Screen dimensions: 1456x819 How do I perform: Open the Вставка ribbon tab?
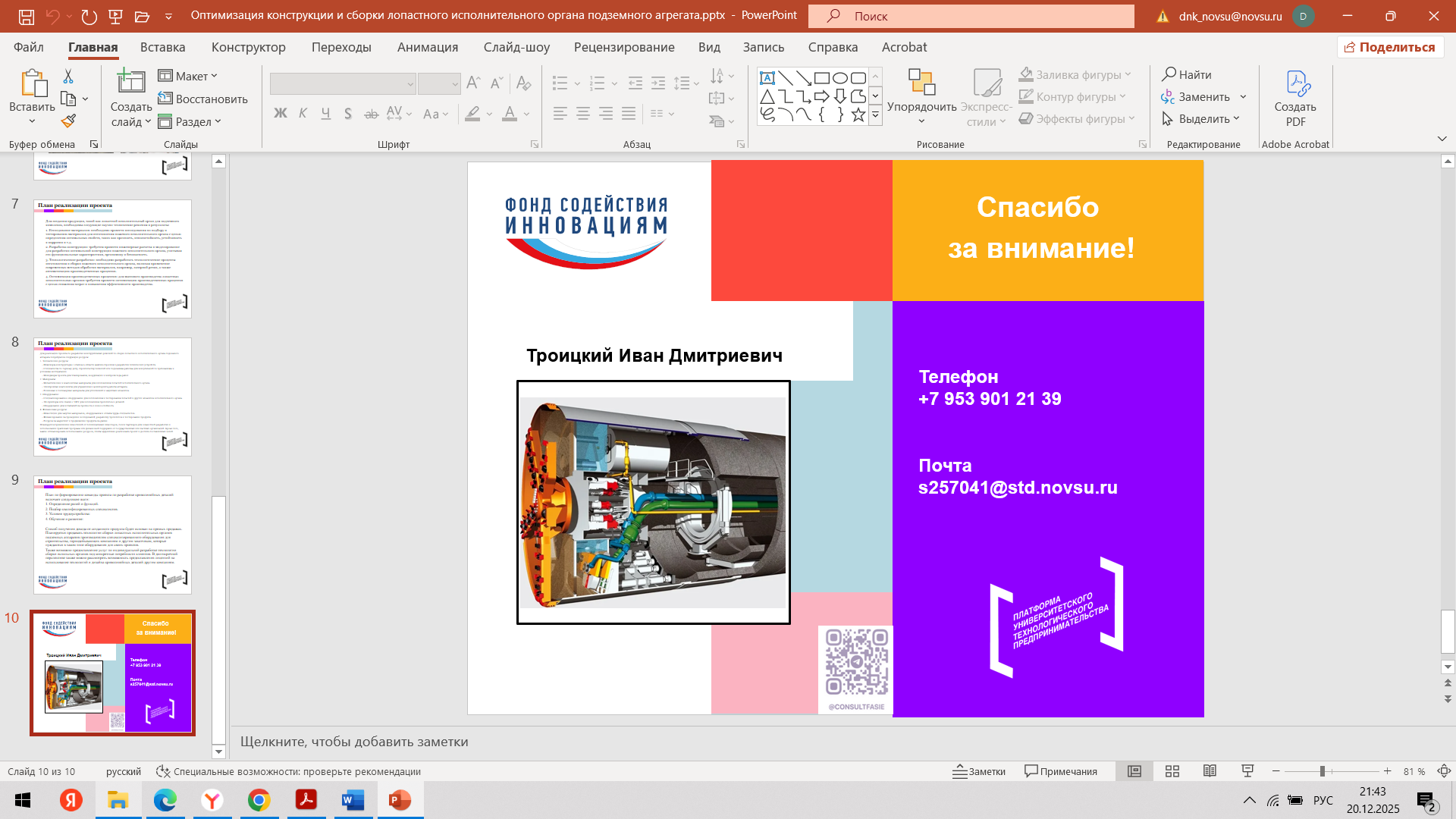(162, 47)
